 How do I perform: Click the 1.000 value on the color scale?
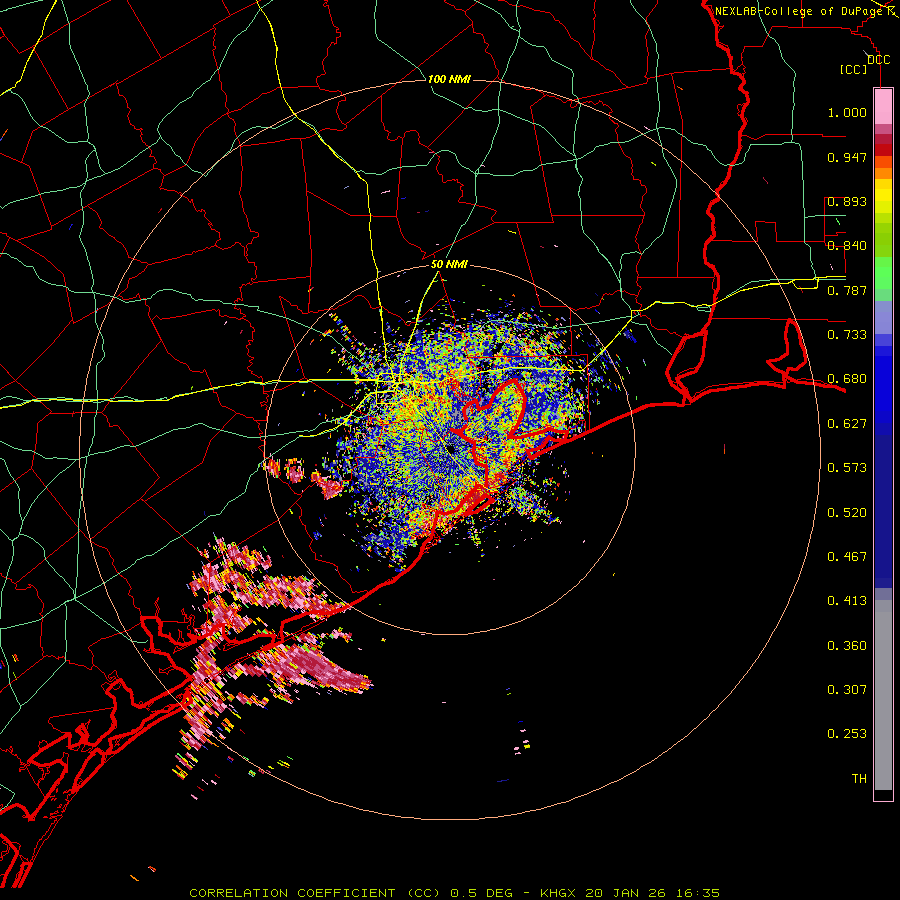click(x=847, y=112)
